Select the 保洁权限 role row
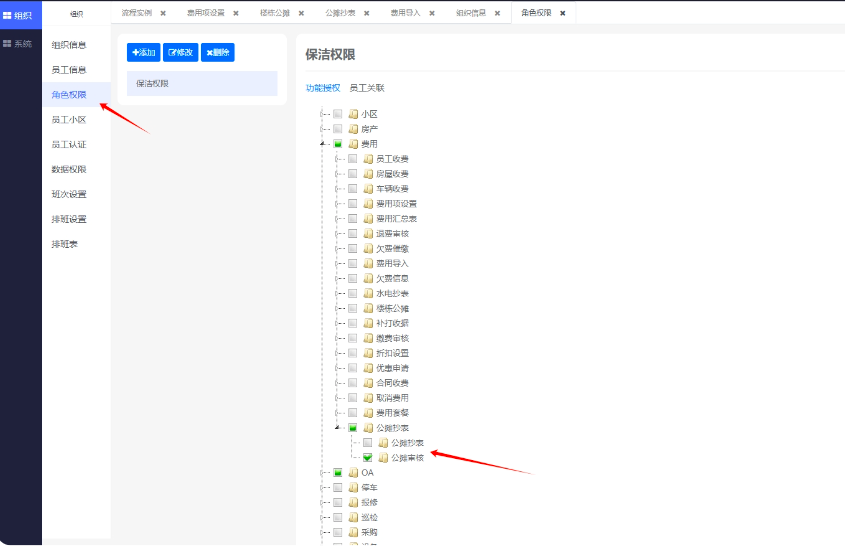Viewport: 845px width, 554px height. click(x=202, y=84)
